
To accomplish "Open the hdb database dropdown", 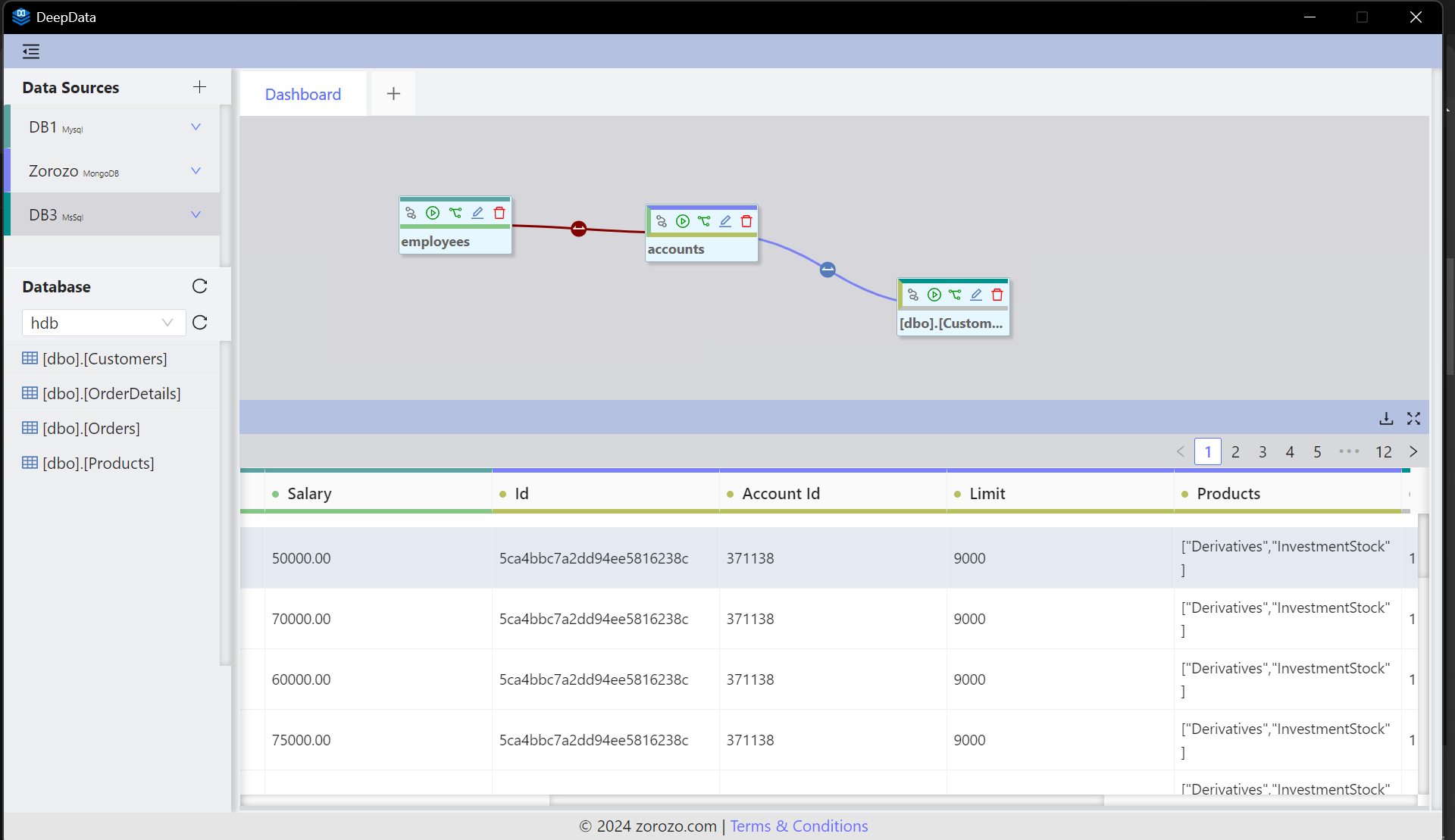I will click(x=103, y=323).
